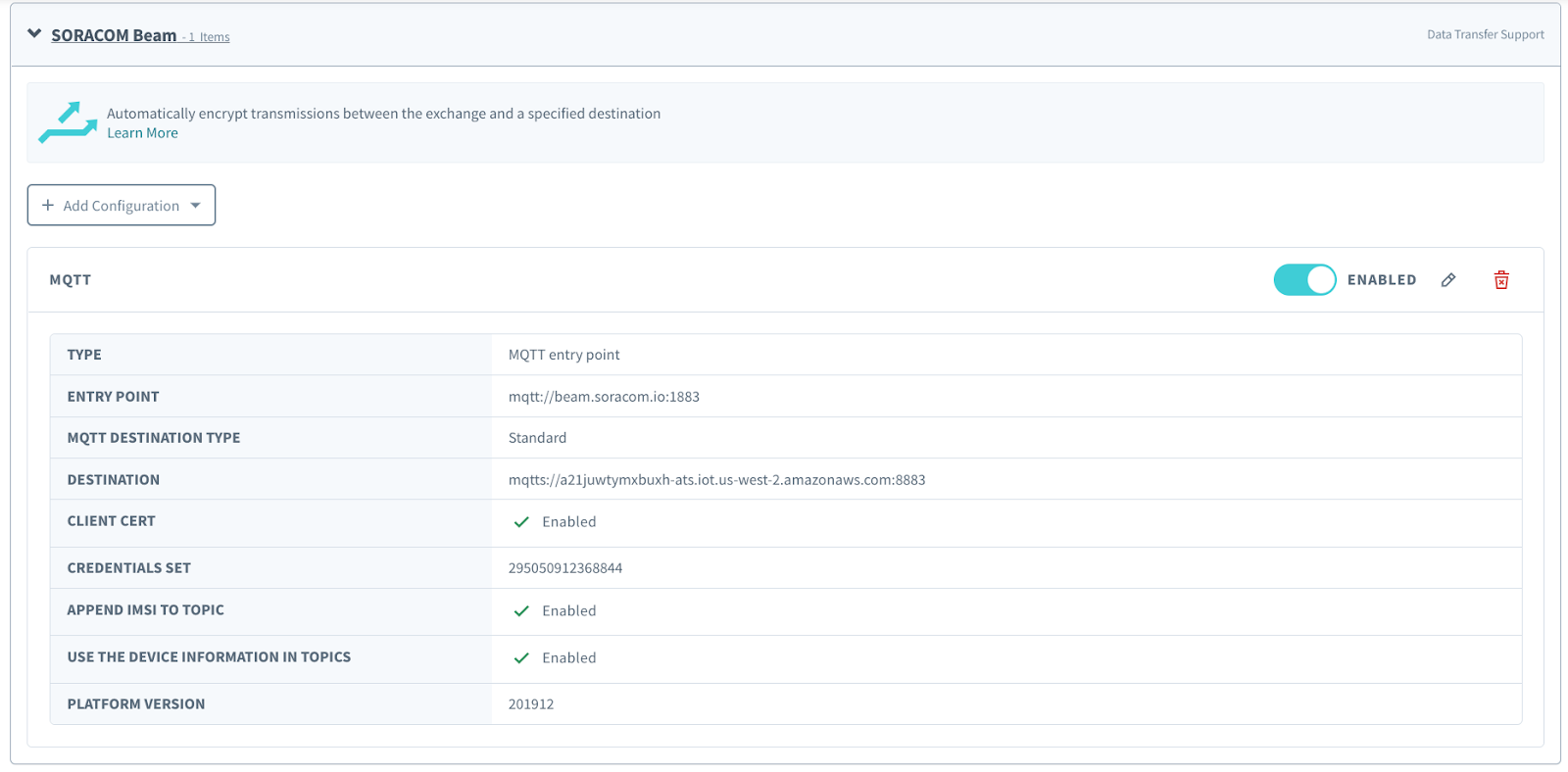Click the SORACOM Beam arrows icon
The image size is (1568, 772).
(68, 122)
